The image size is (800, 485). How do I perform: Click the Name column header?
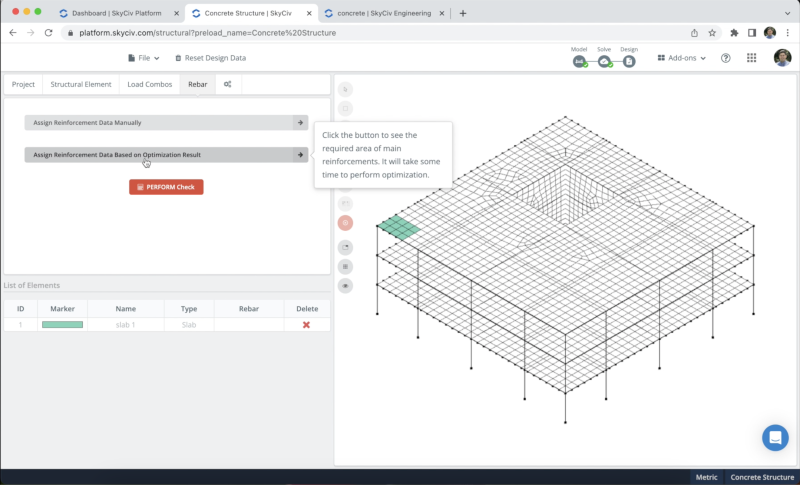pos(126,309)
